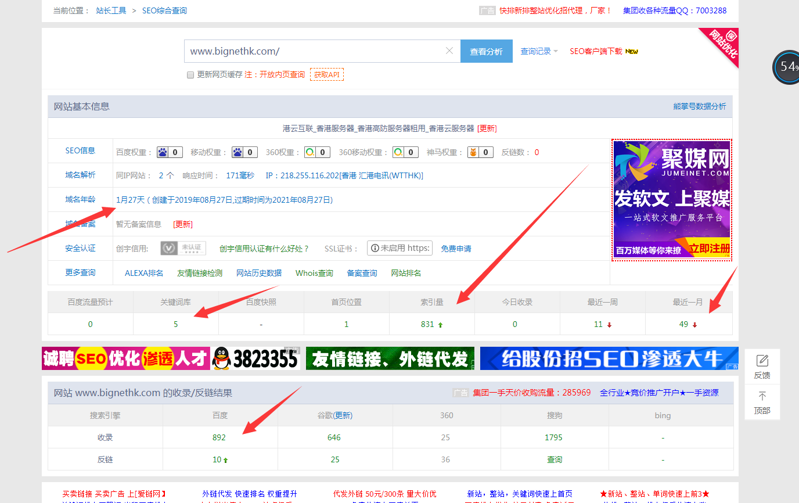The width and height of the screenshot is (799, 503).
Task: Click Google 反链 value 25
Action: 335,460
